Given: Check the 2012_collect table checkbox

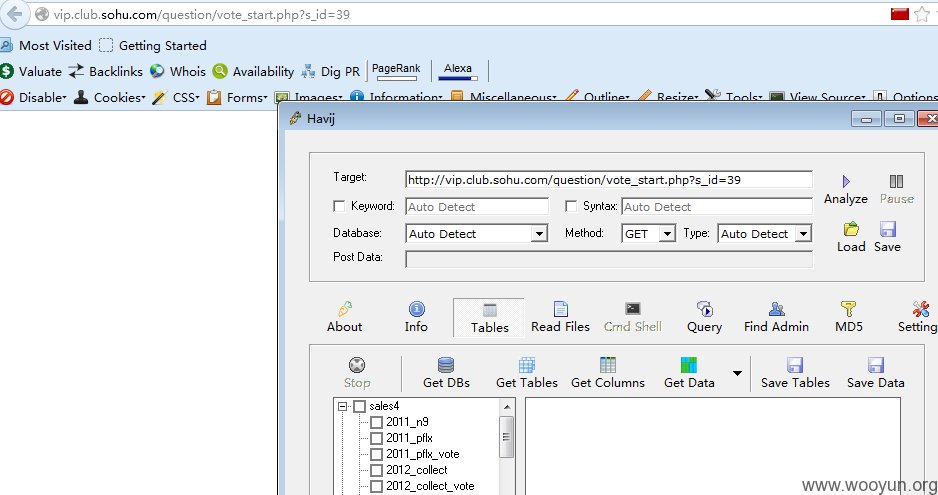Looking at the screenshot, I should point(376,470).
